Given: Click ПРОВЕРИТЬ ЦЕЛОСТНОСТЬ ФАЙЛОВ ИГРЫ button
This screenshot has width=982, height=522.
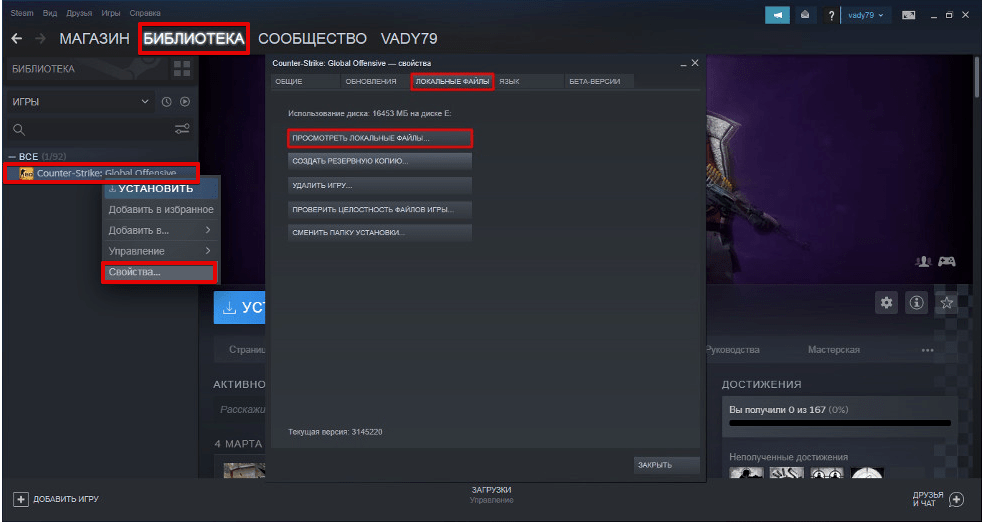Looking at the screenshot, I should coord(379,210).
